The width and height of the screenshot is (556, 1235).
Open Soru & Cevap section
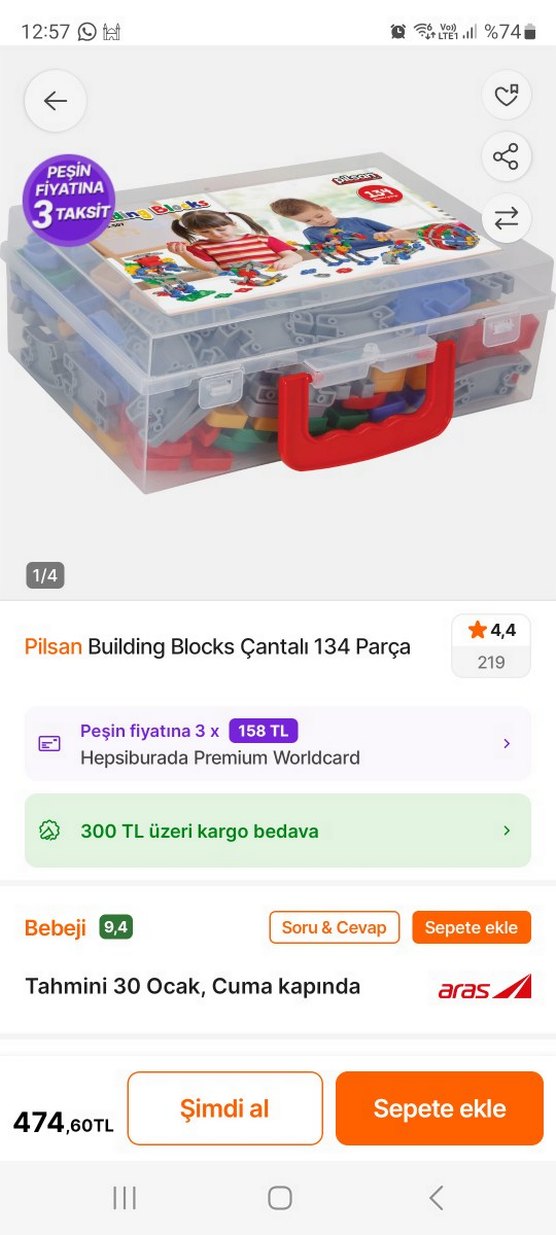334,927
